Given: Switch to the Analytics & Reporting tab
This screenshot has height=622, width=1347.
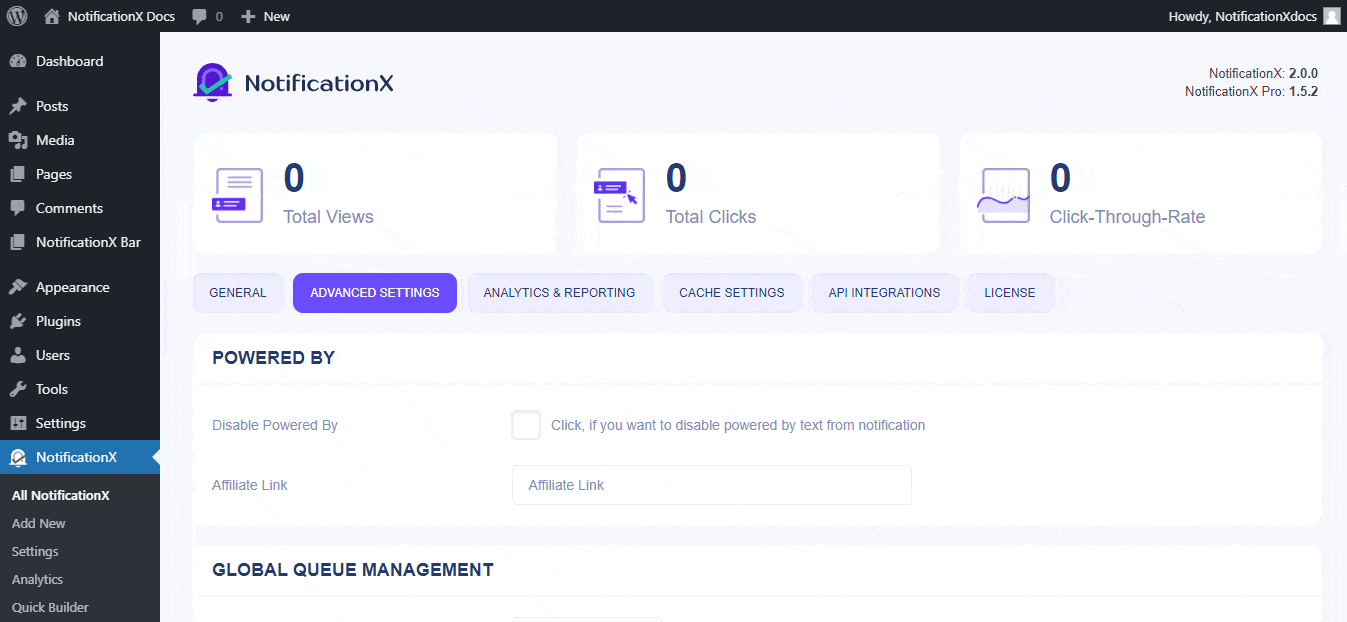Looking at the screenshot, I should click(560, 292).
